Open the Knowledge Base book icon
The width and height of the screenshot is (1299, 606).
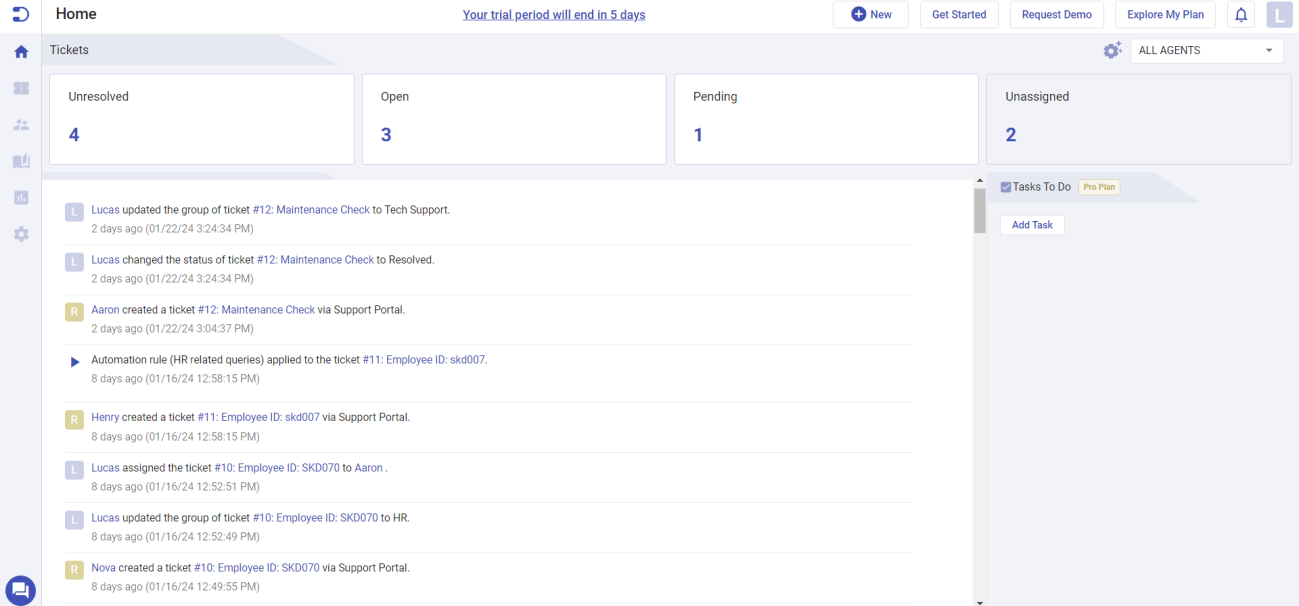21,161
